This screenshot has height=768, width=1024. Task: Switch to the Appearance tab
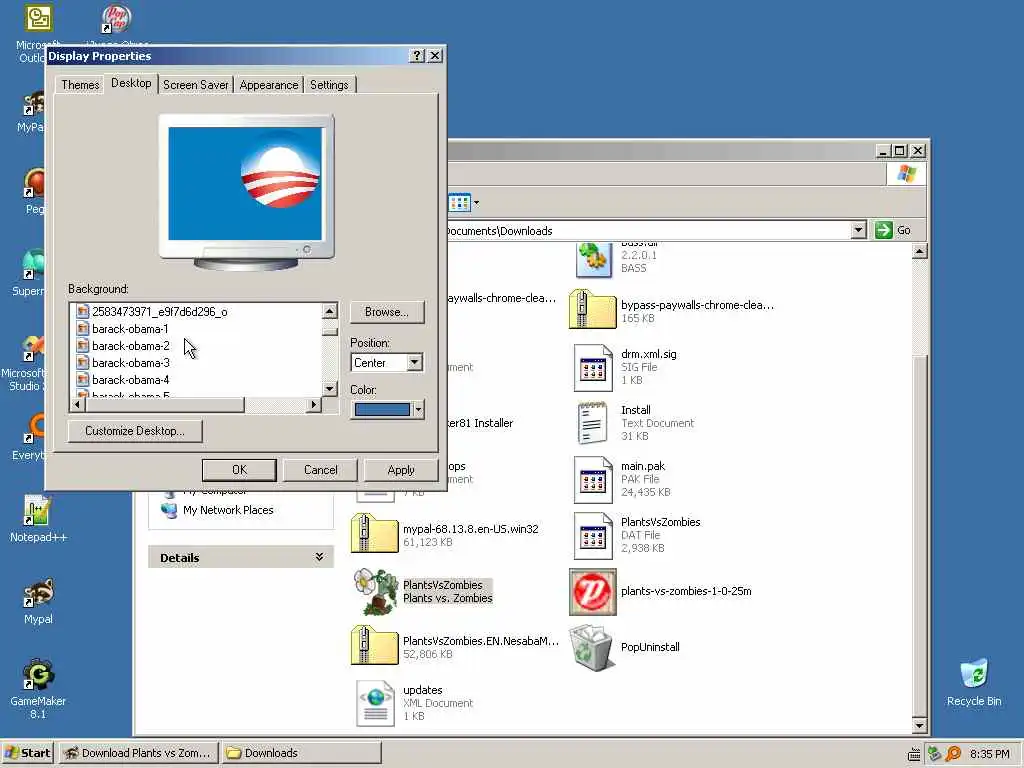coord(268,85)
